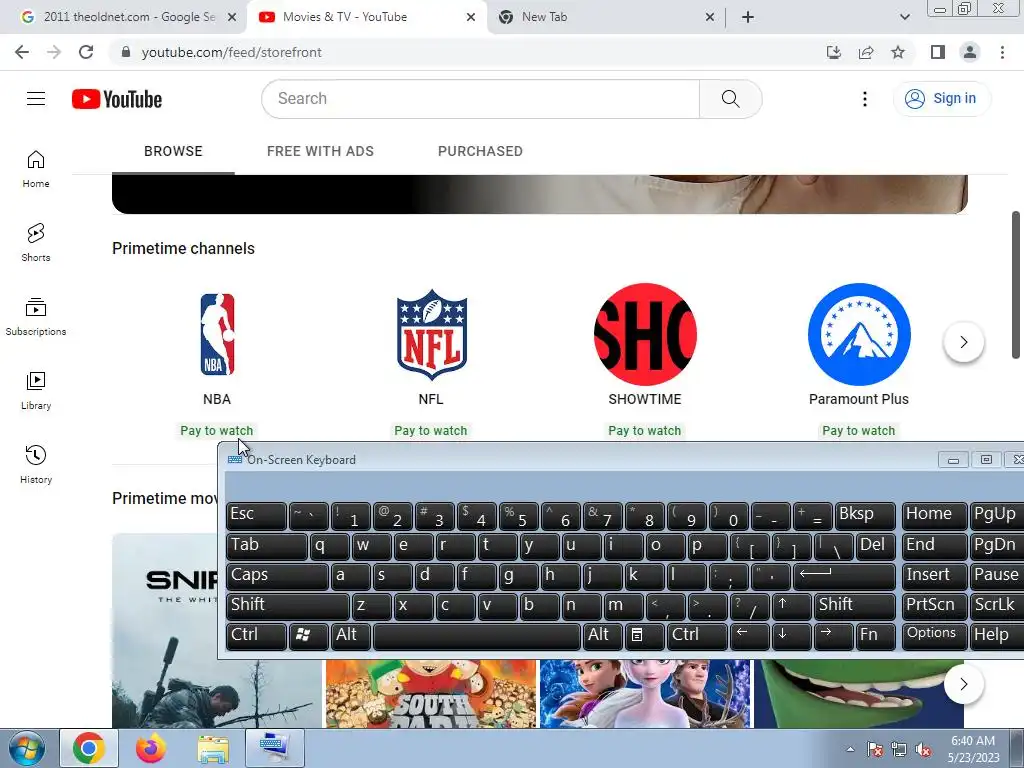Click the YouTube search input field
The image size is (1024, 768).
click(481, 99)
